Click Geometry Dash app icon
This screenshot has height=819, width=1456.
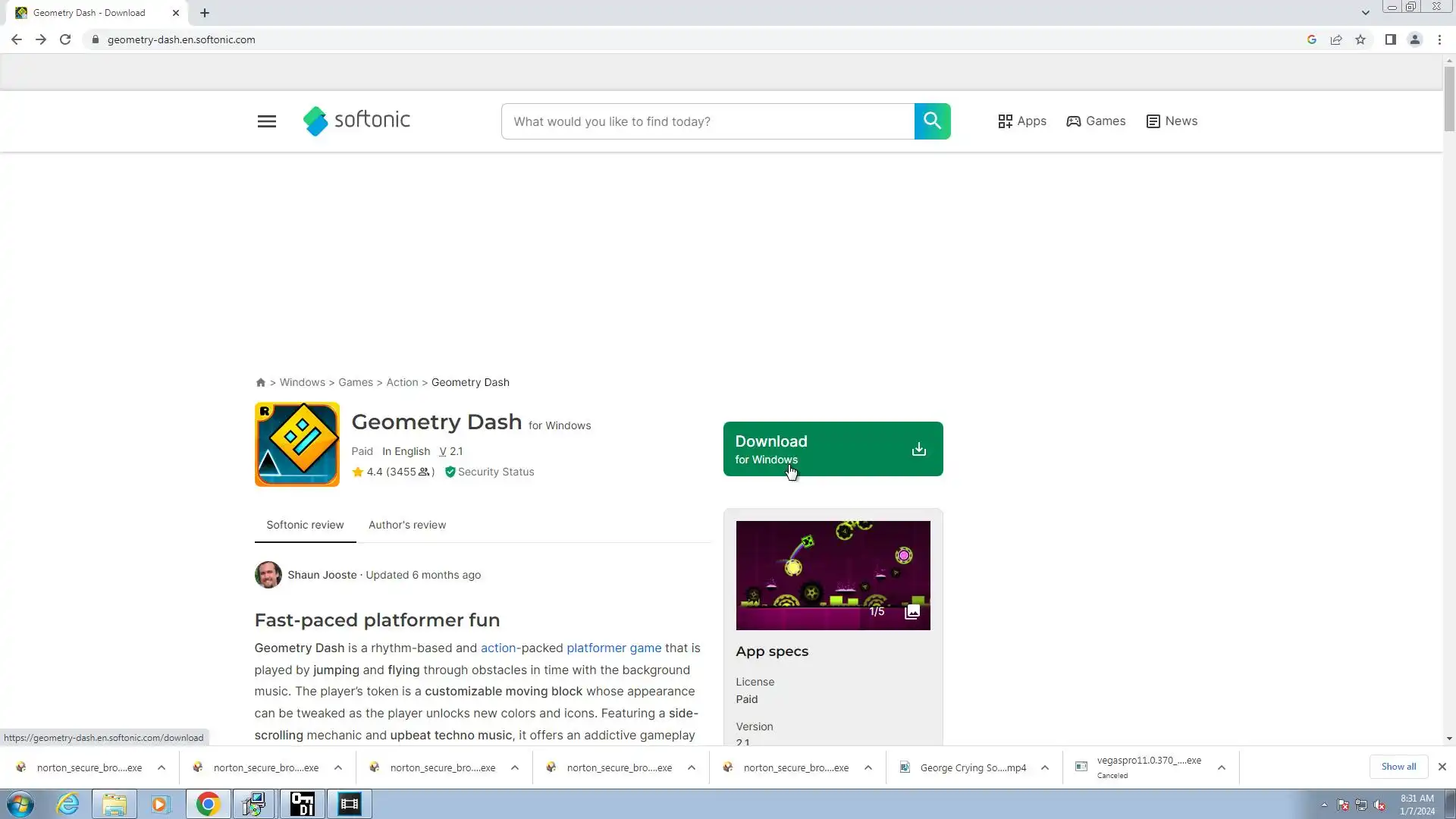[297, 444]
